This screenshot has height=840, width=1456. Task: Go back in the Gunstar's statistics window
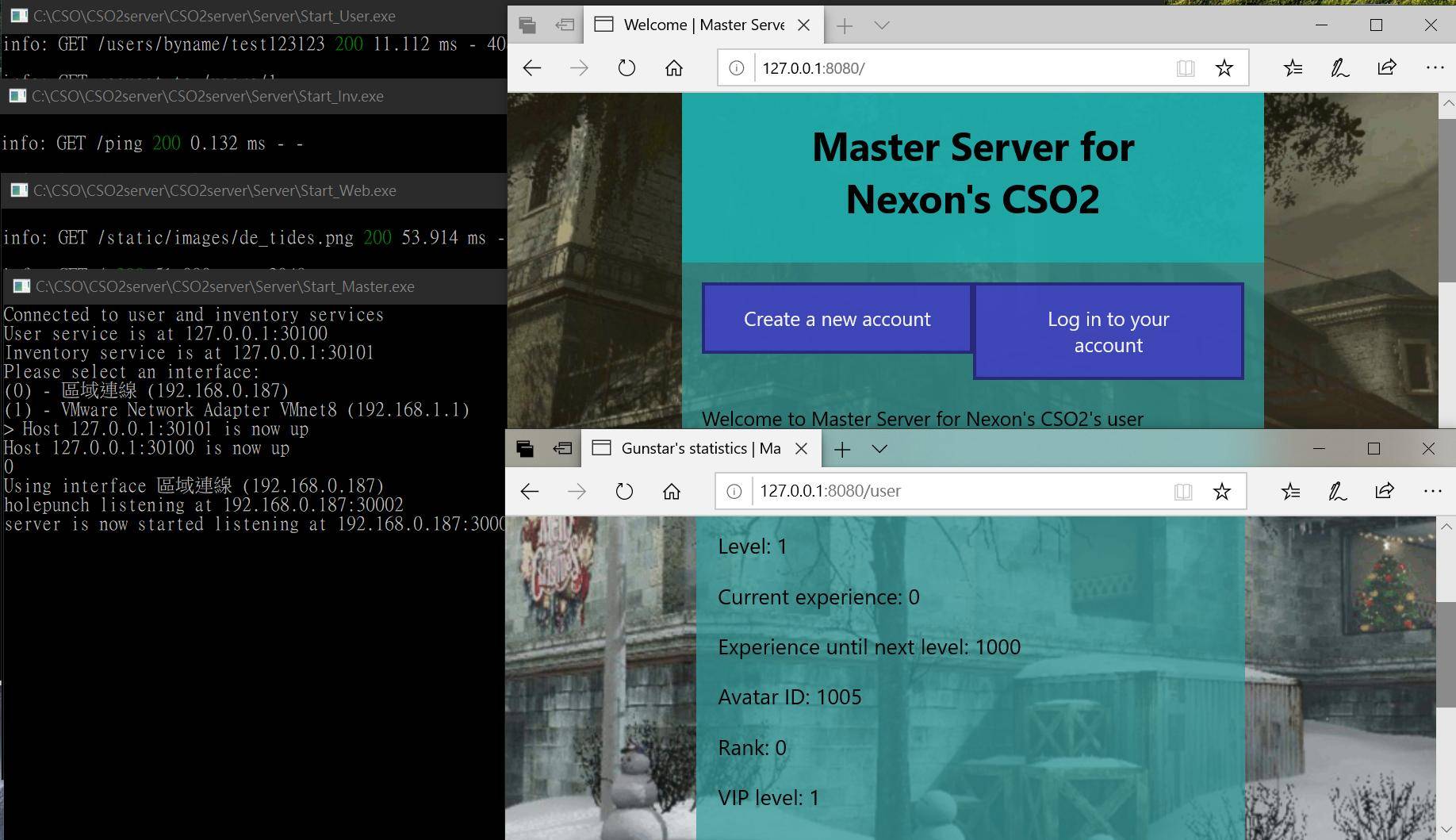pyautogui.click(x=530, y=492)
